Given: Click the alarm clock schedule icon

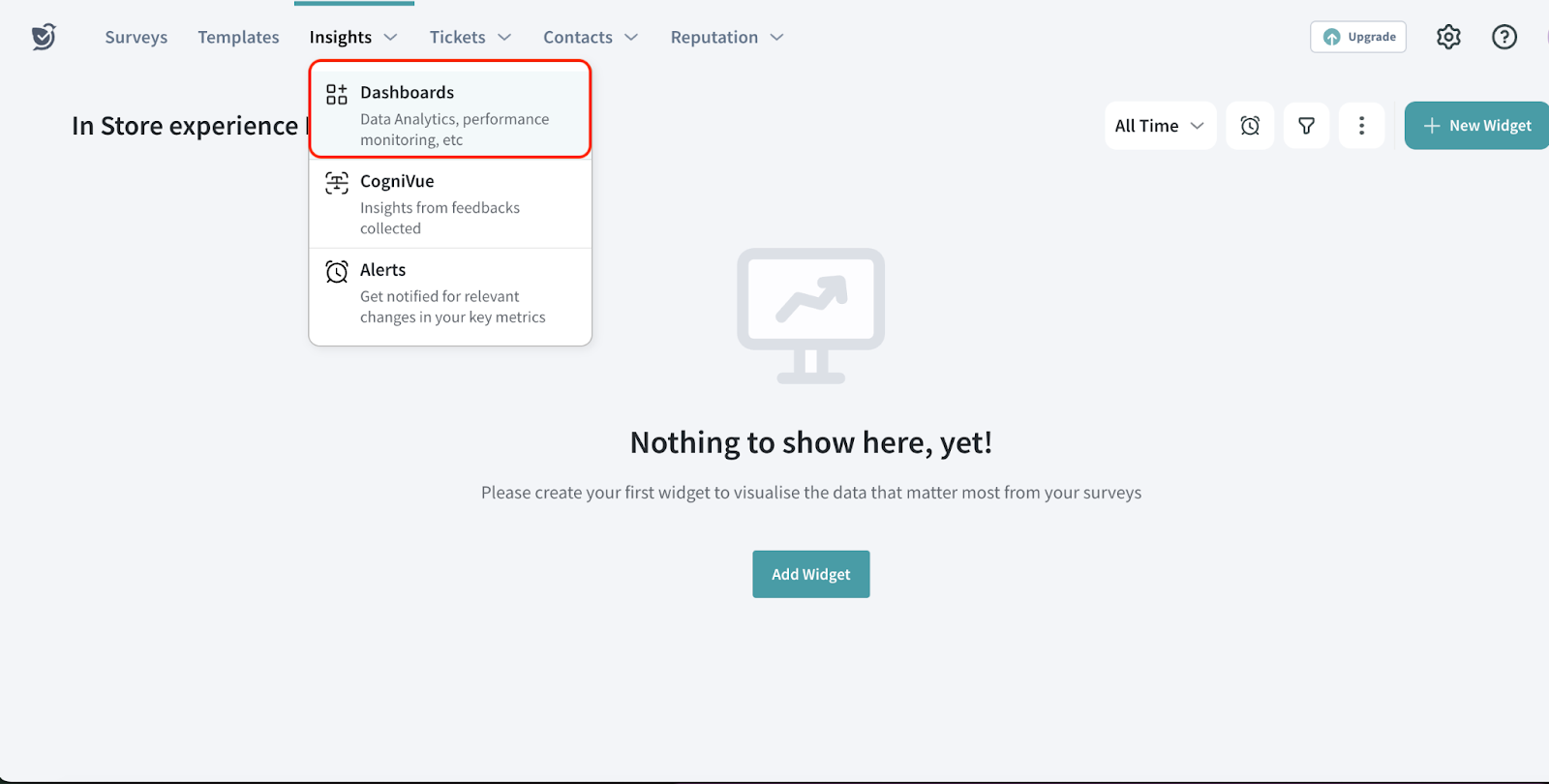Looking at the screenshot, I should click(1250, 126).
